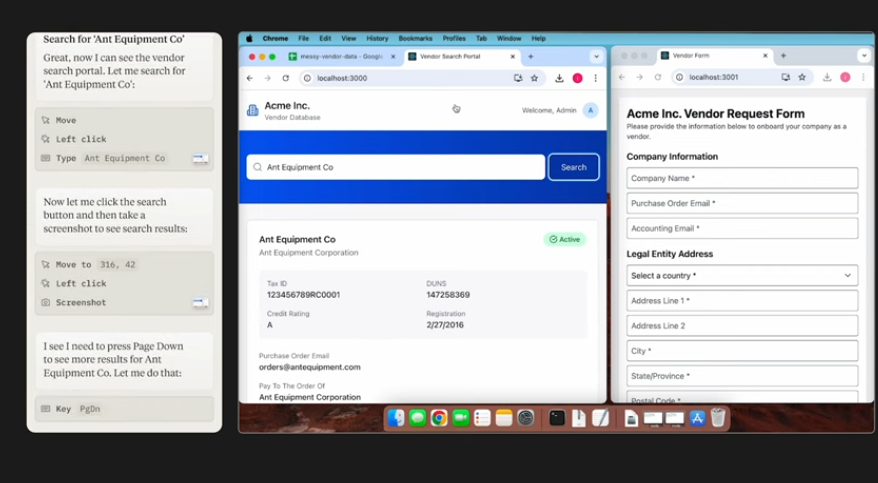Click the reload icon in Vendor Search Portal window
This screenshot has width=878, height=483.
(285, 78)
